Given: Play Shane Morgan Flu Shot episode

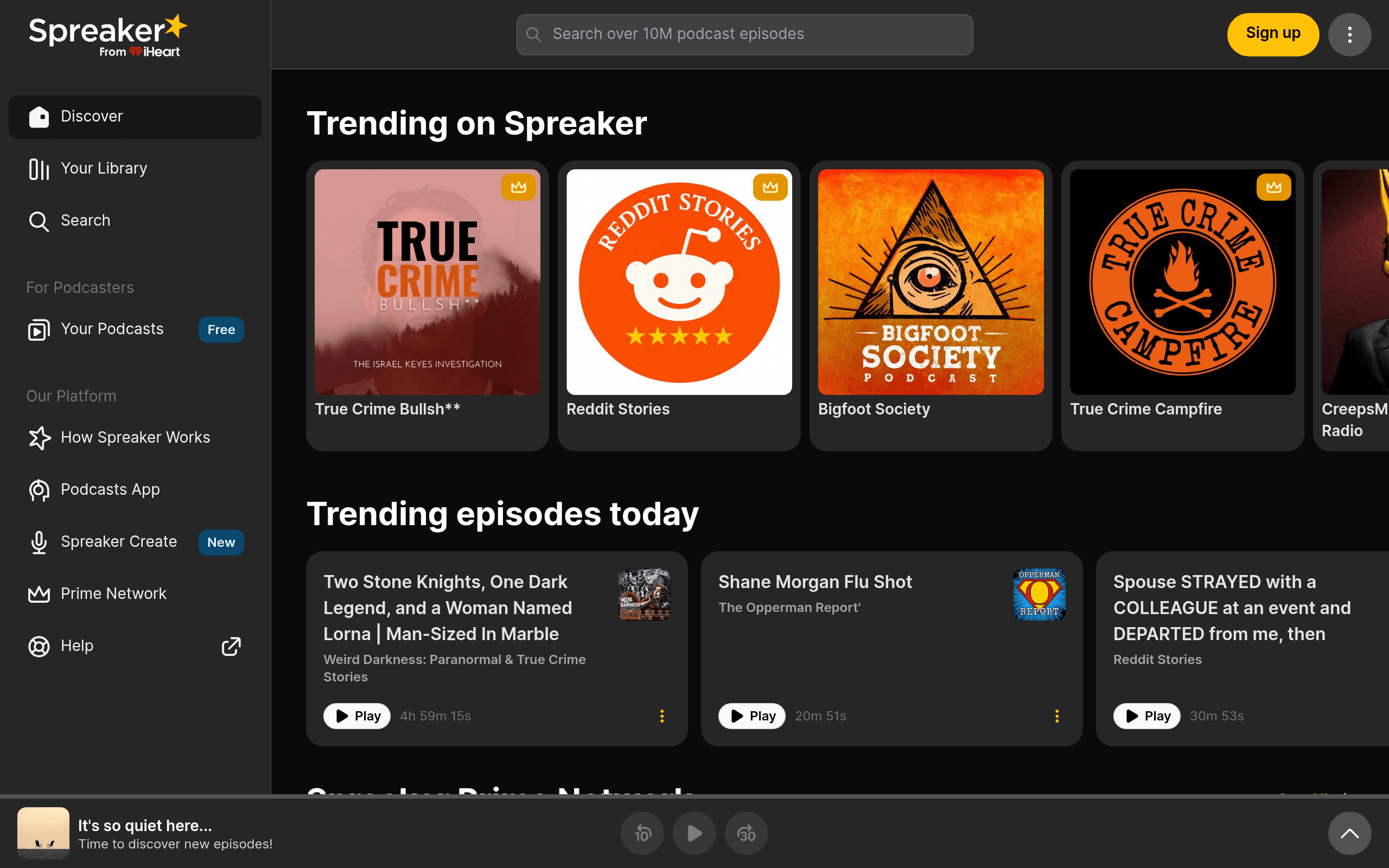Looking at the screenshot, I should [751, 716].
